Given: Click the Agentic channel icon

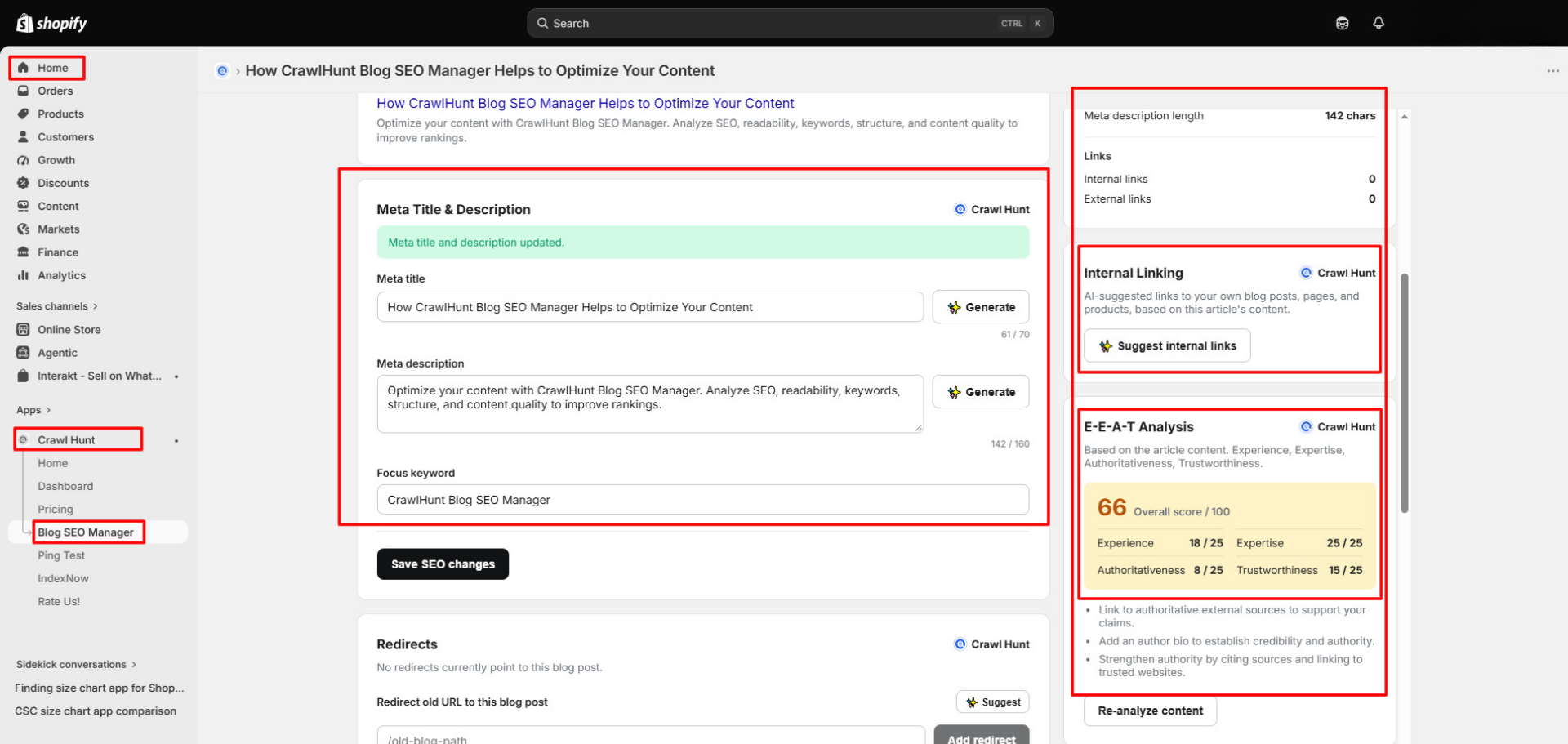Looking at the screenshot, I should (23, 352).
